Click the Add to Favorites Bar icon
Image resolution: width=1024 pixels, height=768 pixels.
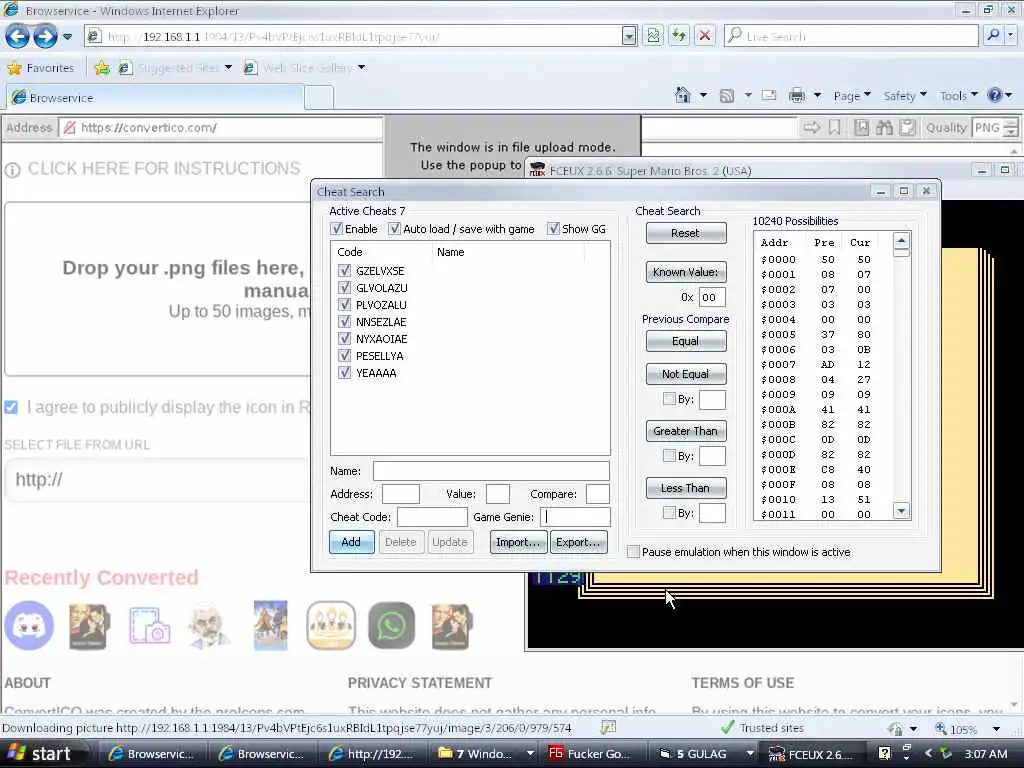102,67
